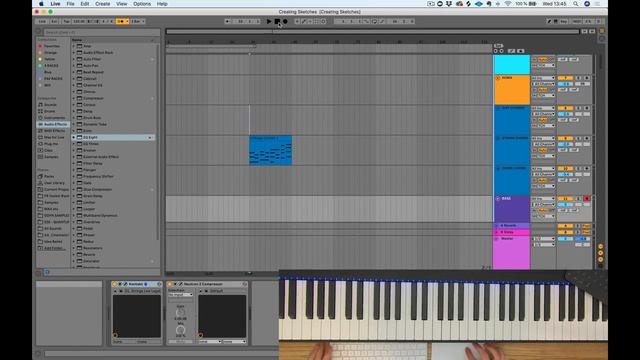Click the Automation Arm icon
The image size is (640, 360).
pos(304,21)
